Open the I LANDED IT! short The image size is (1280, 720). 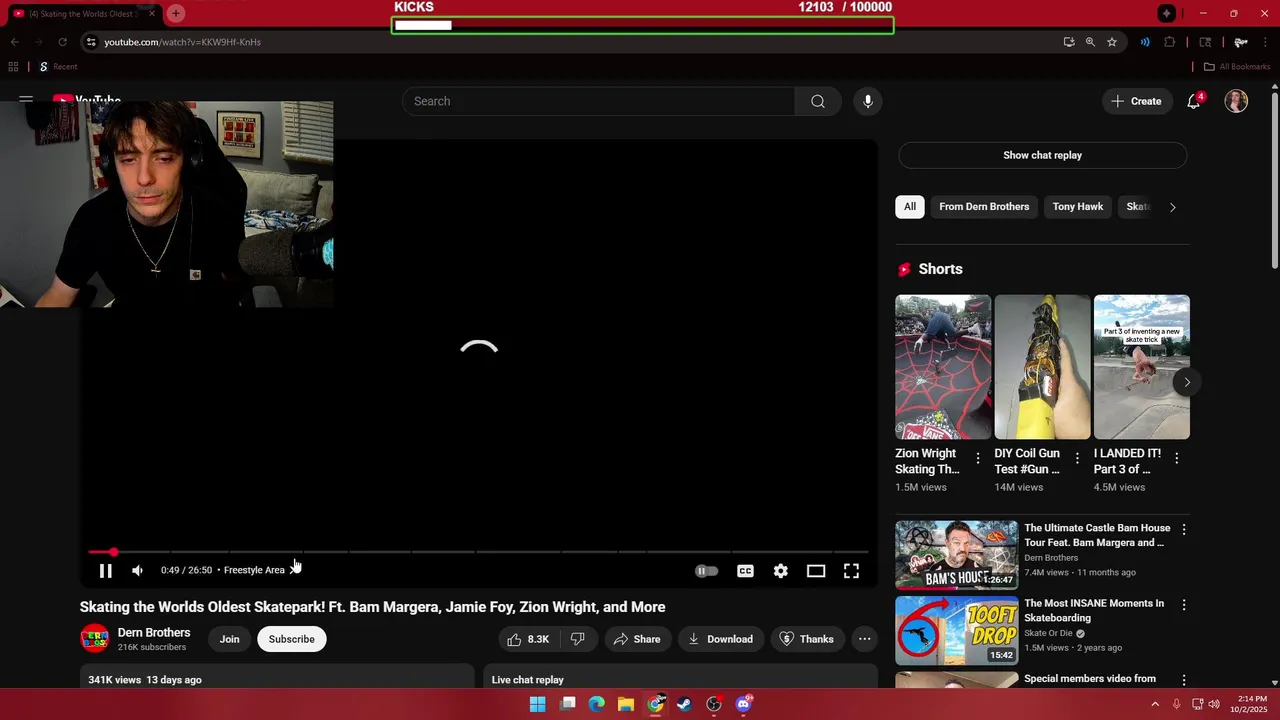[x=1142, y=367]
